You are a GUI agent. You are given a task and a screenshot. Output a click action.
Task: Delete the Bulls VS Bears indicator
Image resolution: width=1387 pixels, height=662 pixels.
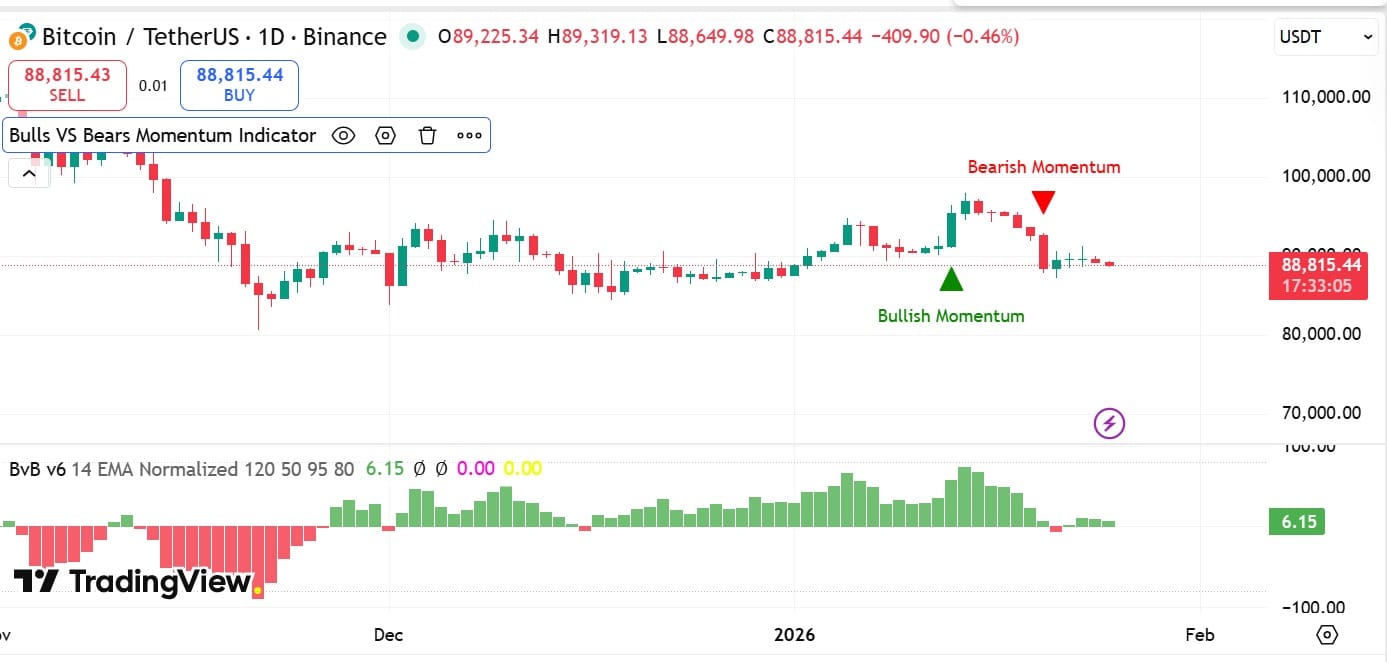point(427,135)
